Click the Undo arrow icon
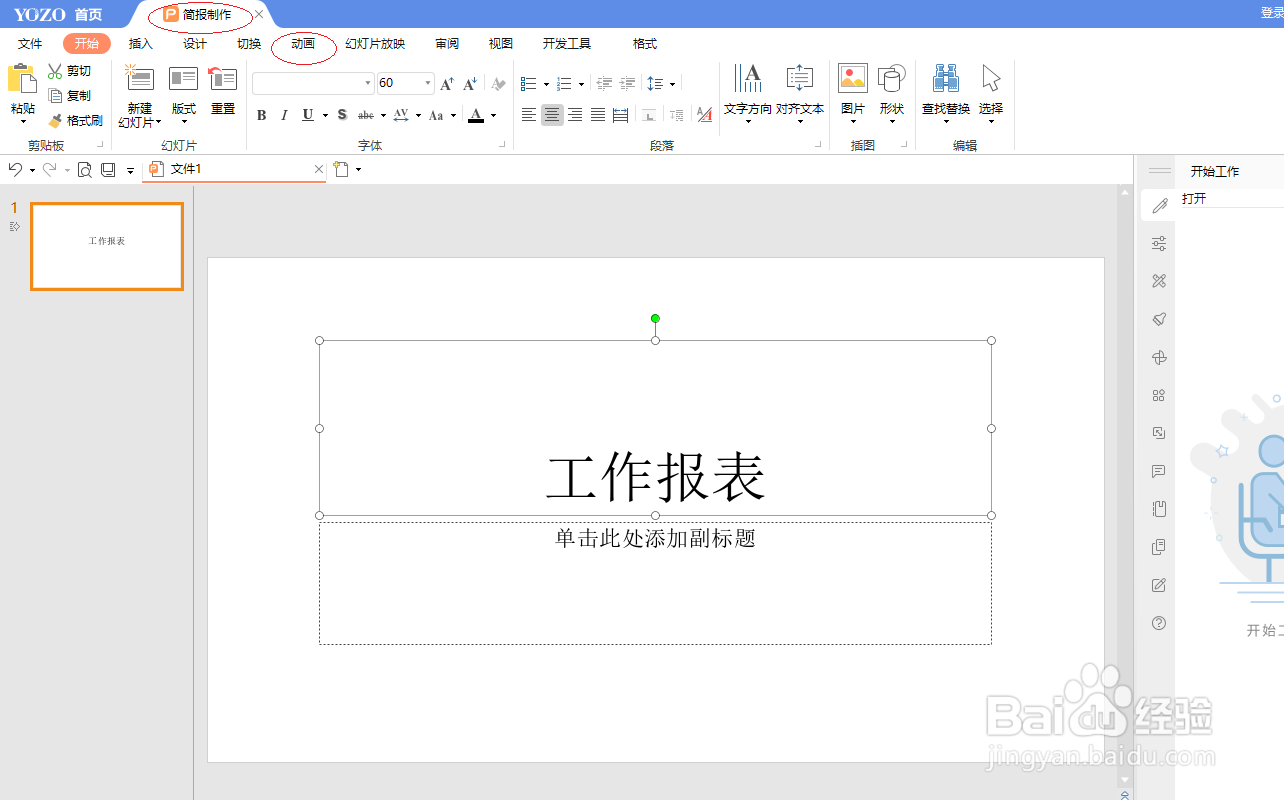 click(15, 170)
